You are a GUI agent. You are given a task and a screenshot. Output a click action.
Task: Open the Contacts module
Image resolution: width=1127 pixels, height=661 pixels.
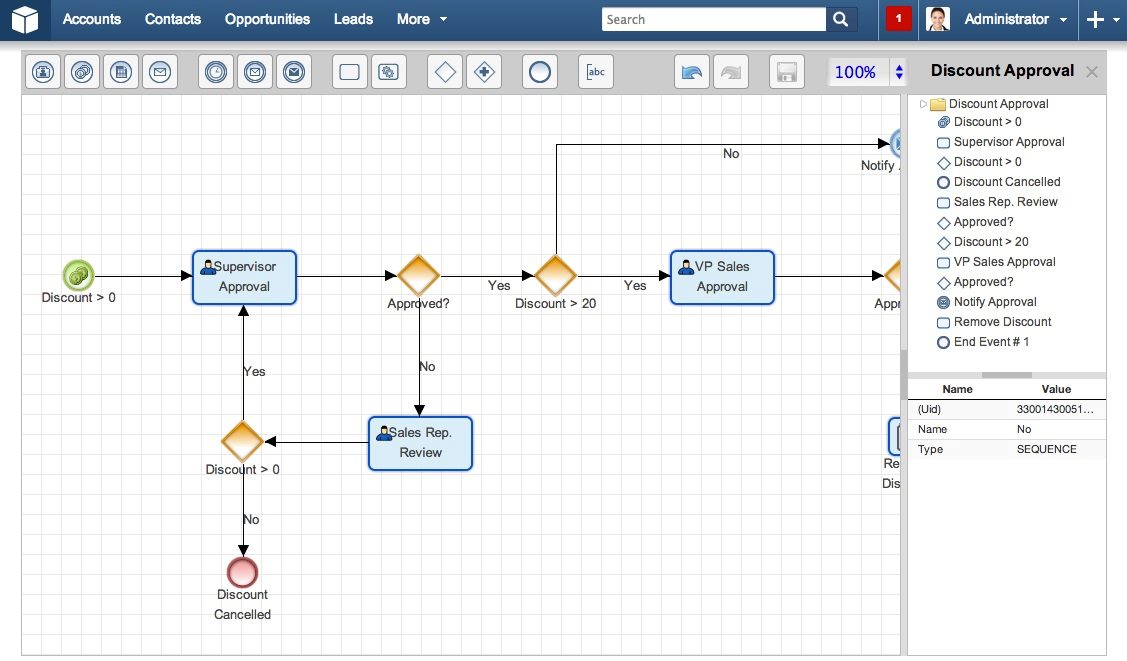(x=172, y=19)
